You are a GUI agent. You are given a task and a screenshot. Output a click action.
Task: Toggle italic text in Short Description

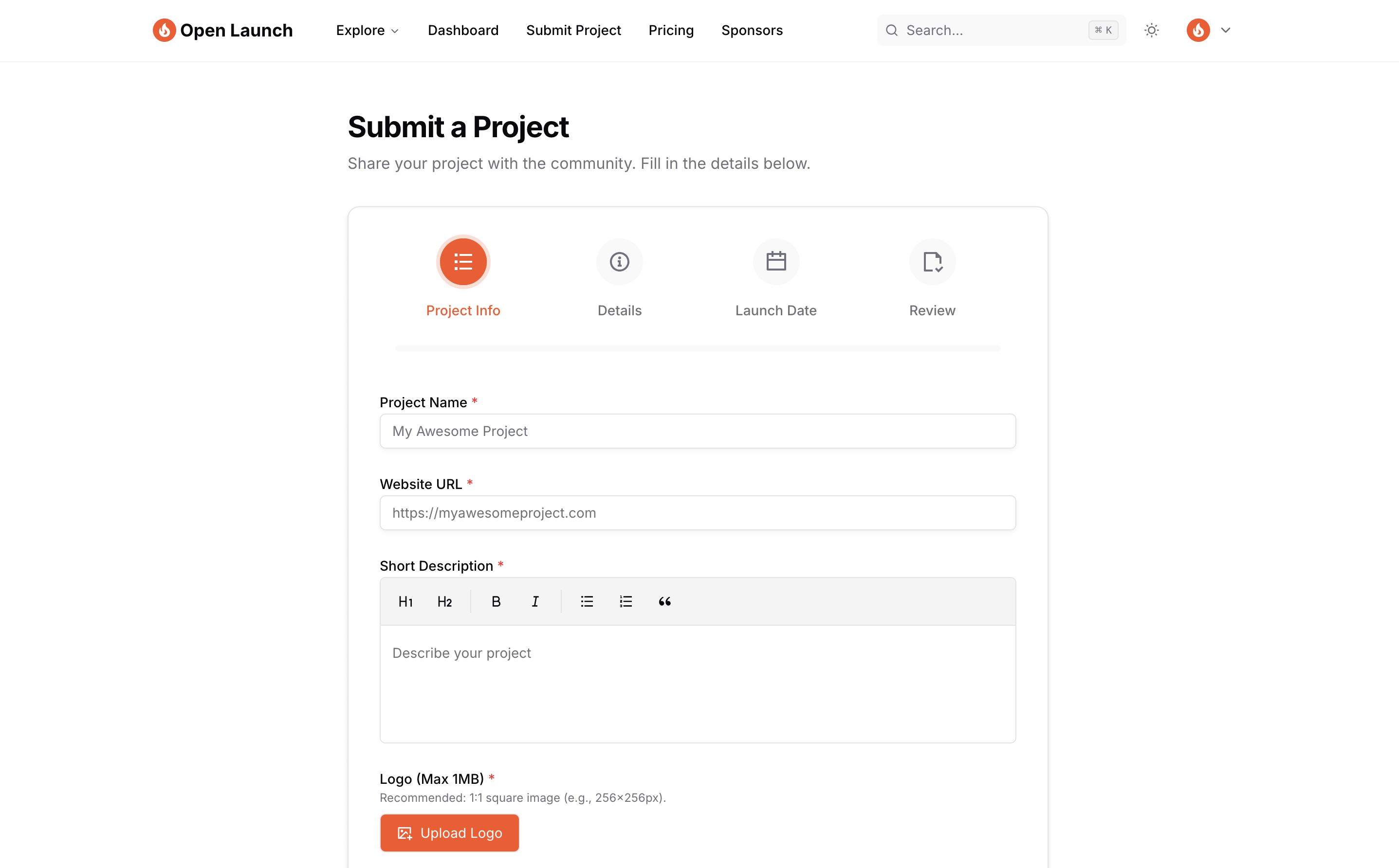pos(534,601)
